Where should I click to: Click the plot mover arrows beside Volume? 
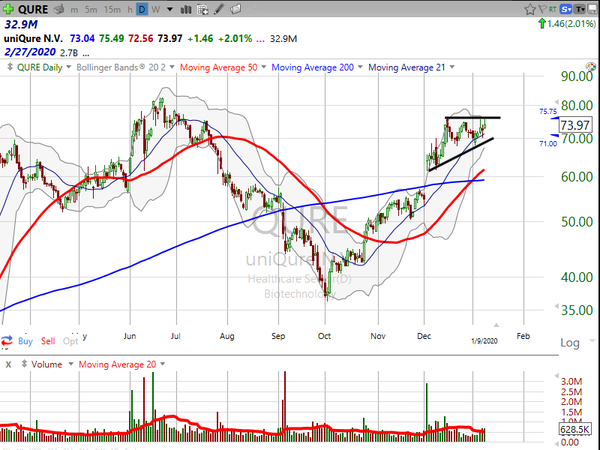[x=24, y=364]
